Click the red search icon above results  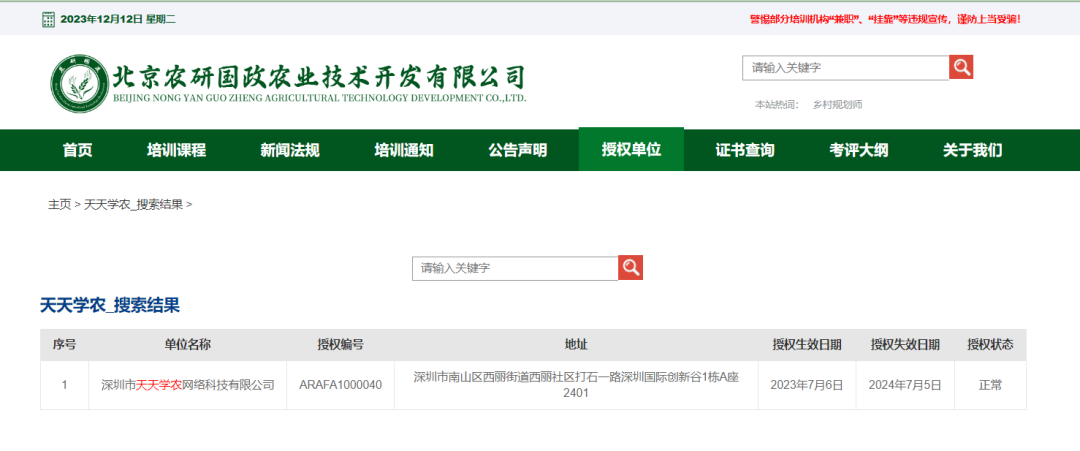click(630, 268)
